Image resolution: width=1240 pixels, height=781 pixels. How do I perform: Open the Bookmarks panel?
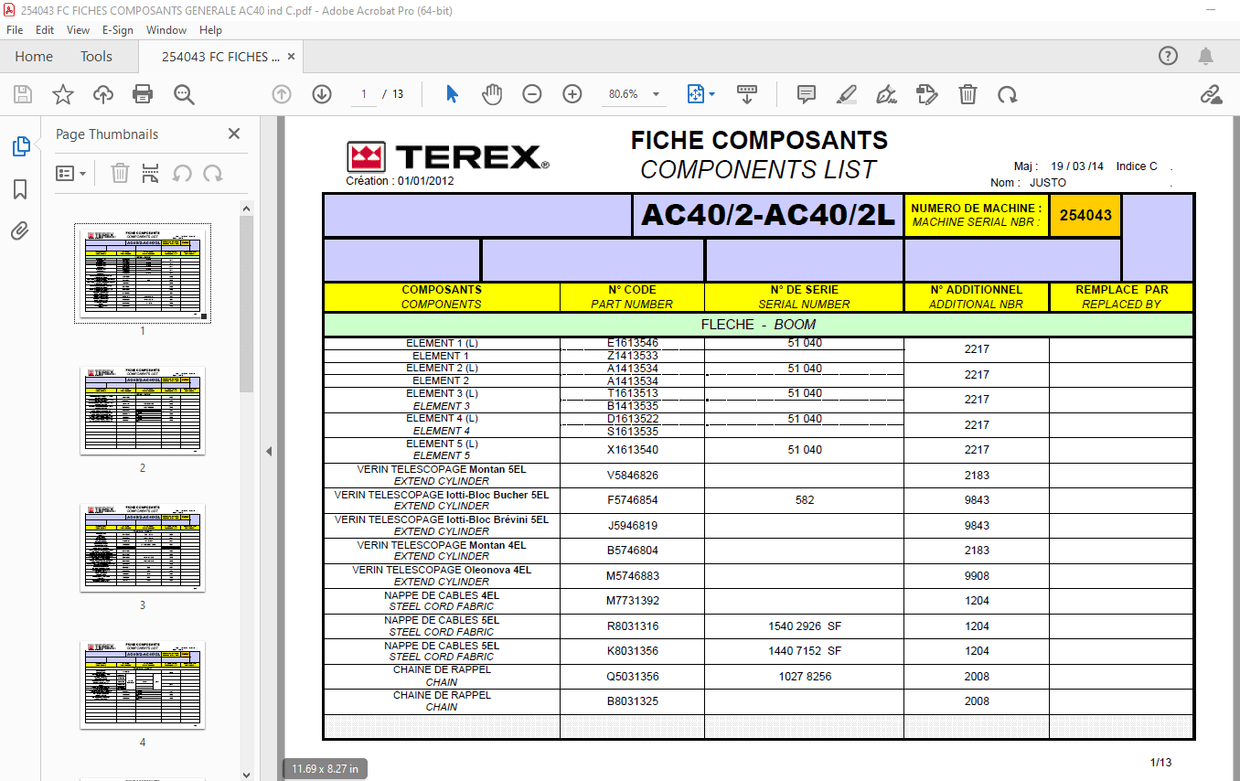tap(19, 188)
